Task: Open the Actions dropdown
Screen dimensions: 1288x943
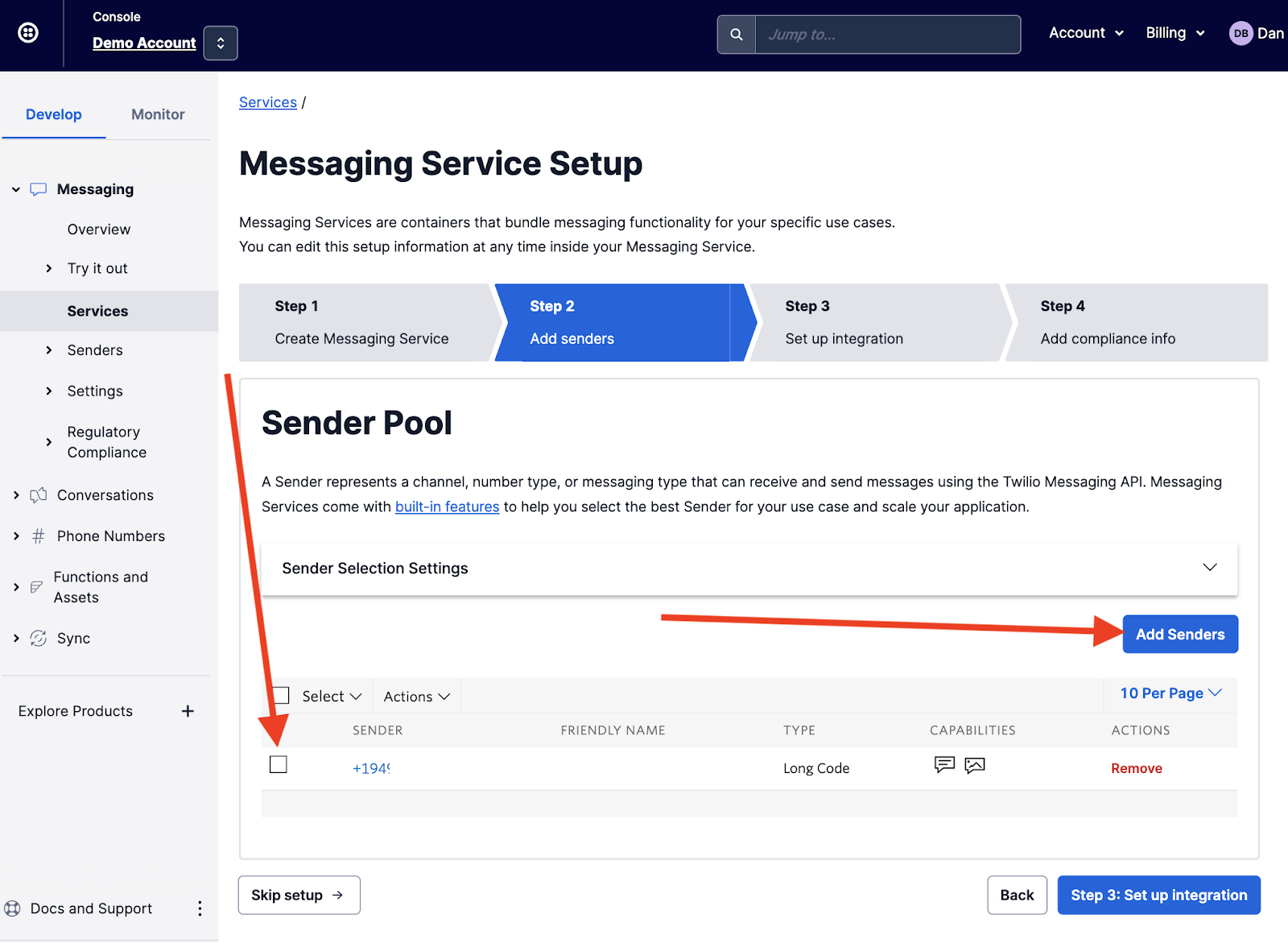Action: pos(416,697)
